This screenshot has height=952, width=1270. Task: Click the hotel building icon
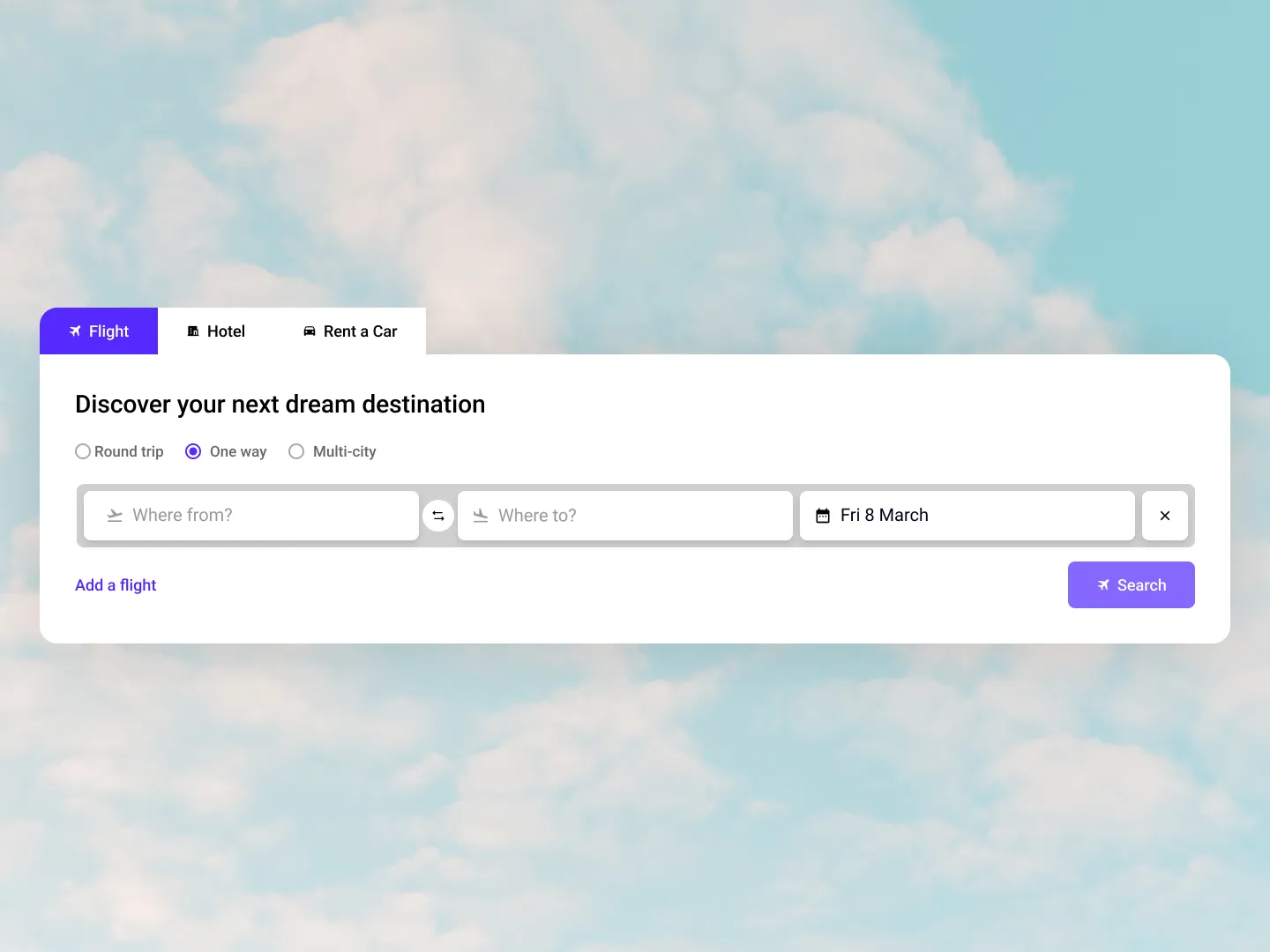(x=193, y=331)
